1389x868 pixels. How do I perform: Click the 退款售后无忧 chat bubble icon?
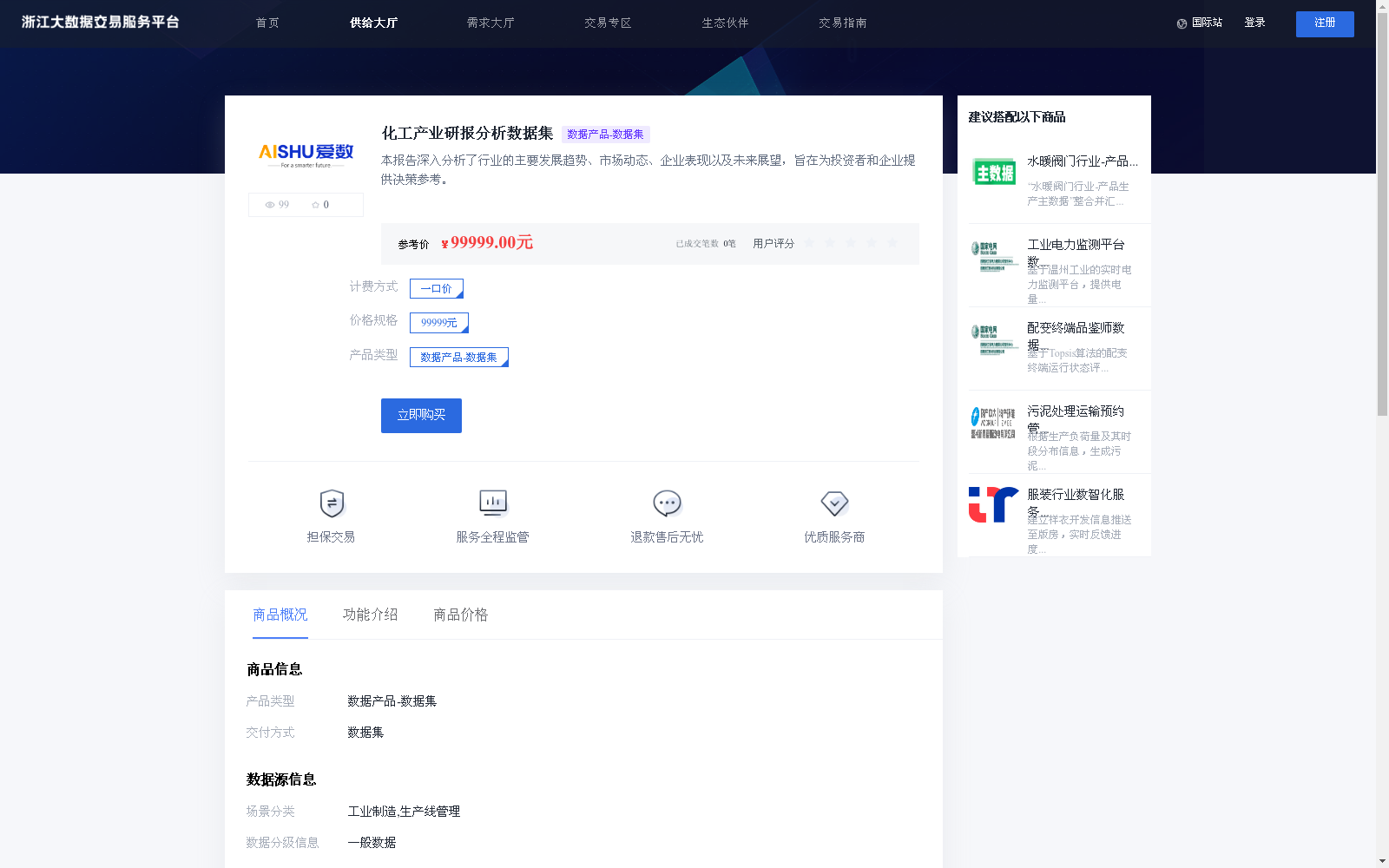[667, 503]
